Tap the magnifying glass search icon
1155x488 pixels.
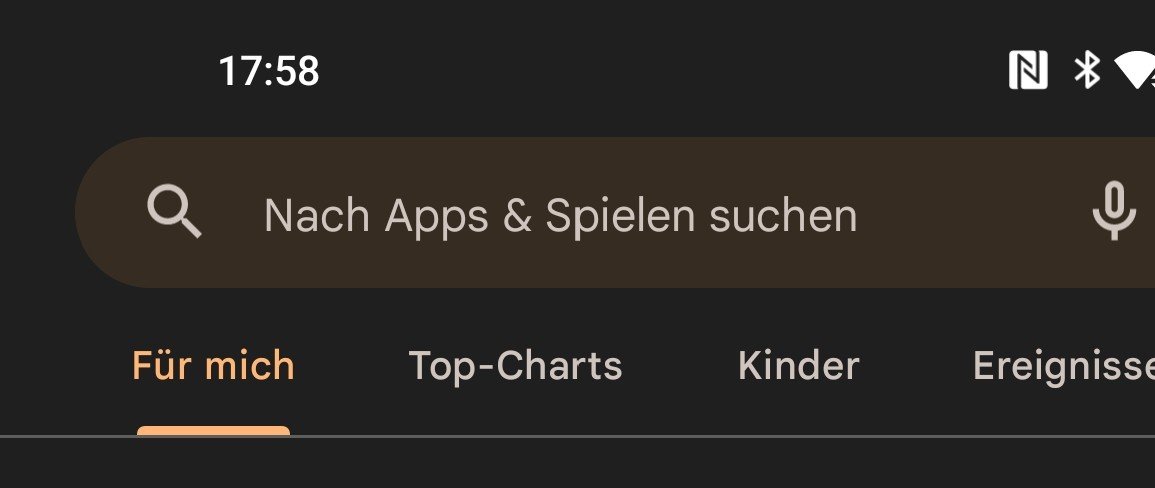tap(174, 211)
